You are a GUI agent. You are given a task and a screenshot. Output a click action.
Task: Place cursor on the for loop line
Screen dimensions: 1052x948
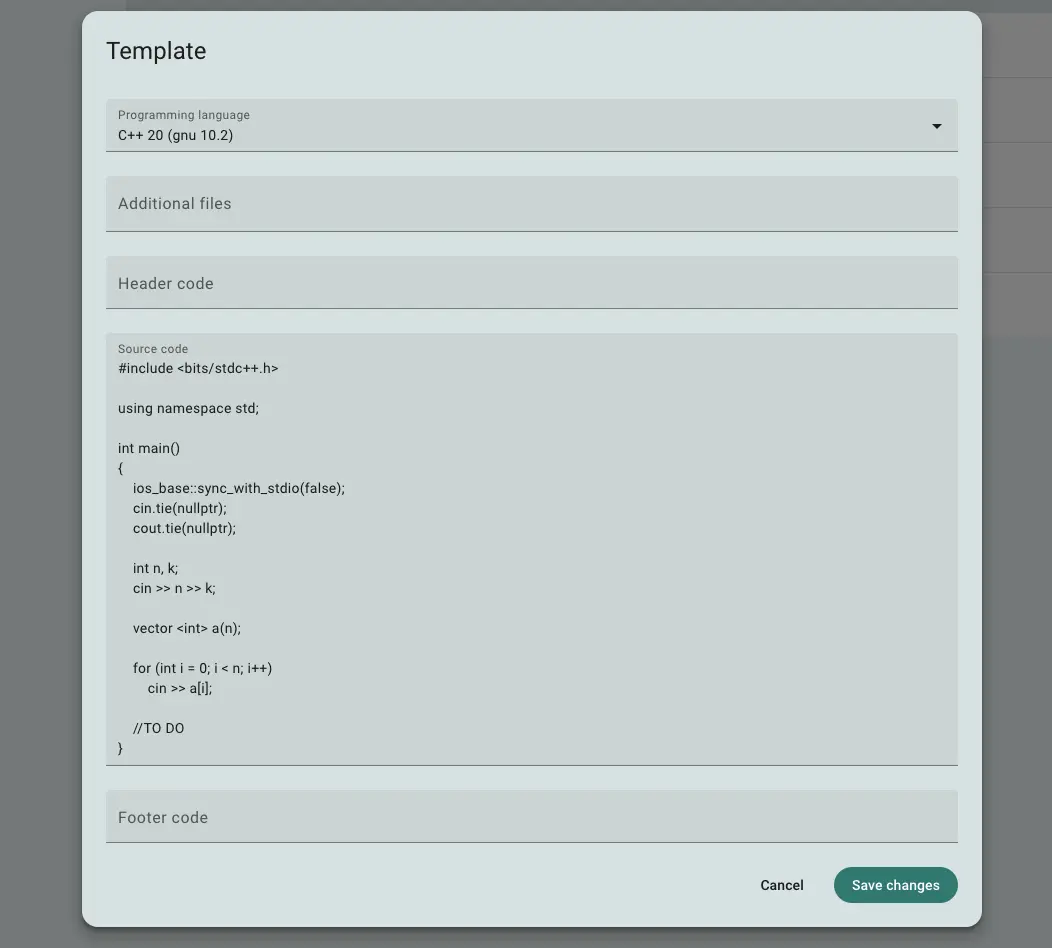(203, 668)
